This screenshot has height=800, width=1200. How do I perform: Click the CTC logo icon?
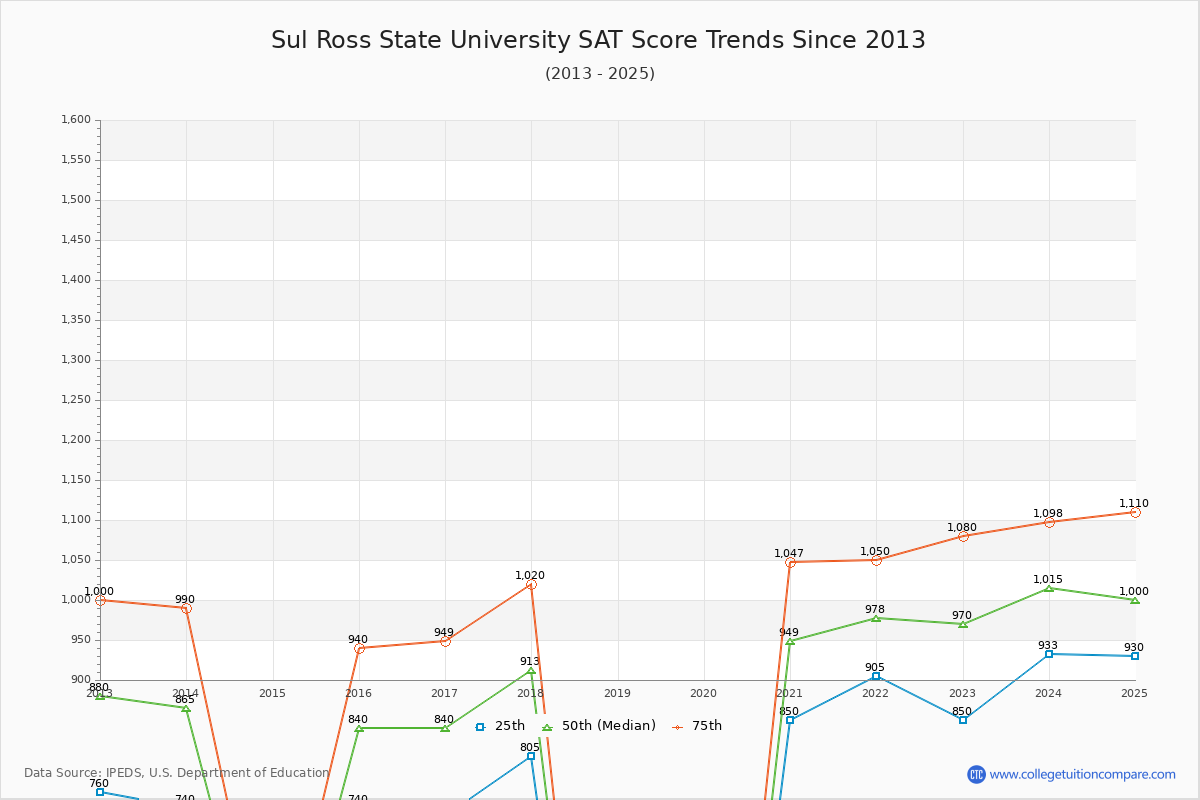tap(976, 774)
